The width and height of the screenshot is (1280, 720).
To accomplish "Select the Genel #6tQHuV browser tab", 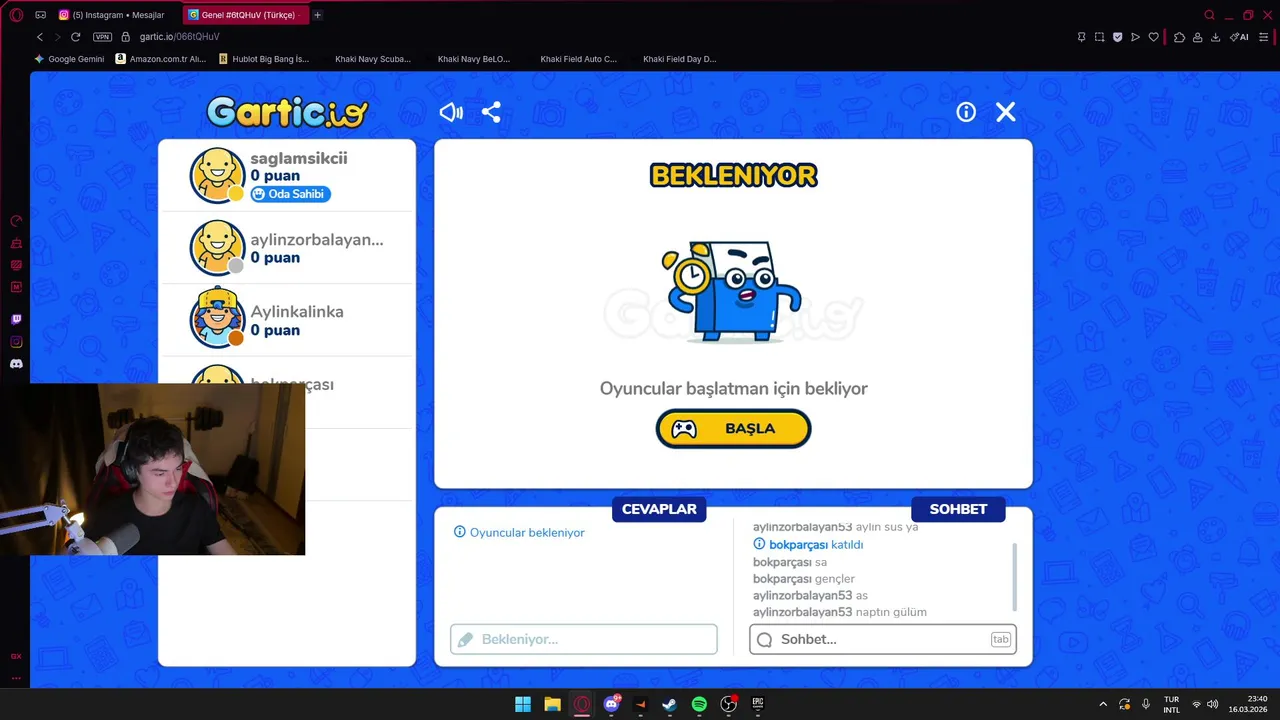I will pyautogui.click(x=247, y=15).
